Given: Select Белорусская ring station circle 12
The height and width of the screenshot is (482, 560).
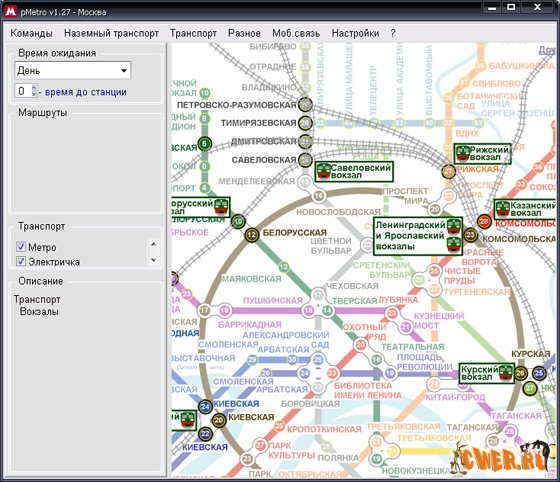Looking at the screenshot, I should (252, 235).
